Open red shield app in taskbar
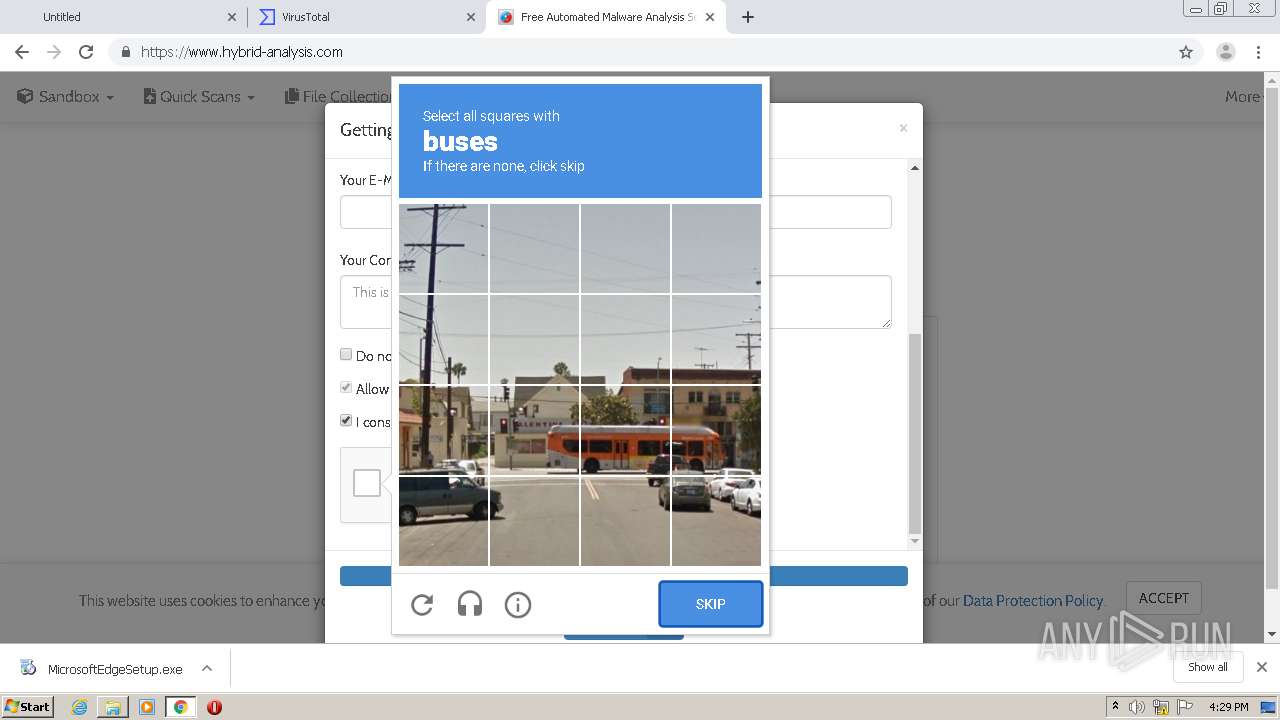This screenshot has width=1280, height=720. 214,707
